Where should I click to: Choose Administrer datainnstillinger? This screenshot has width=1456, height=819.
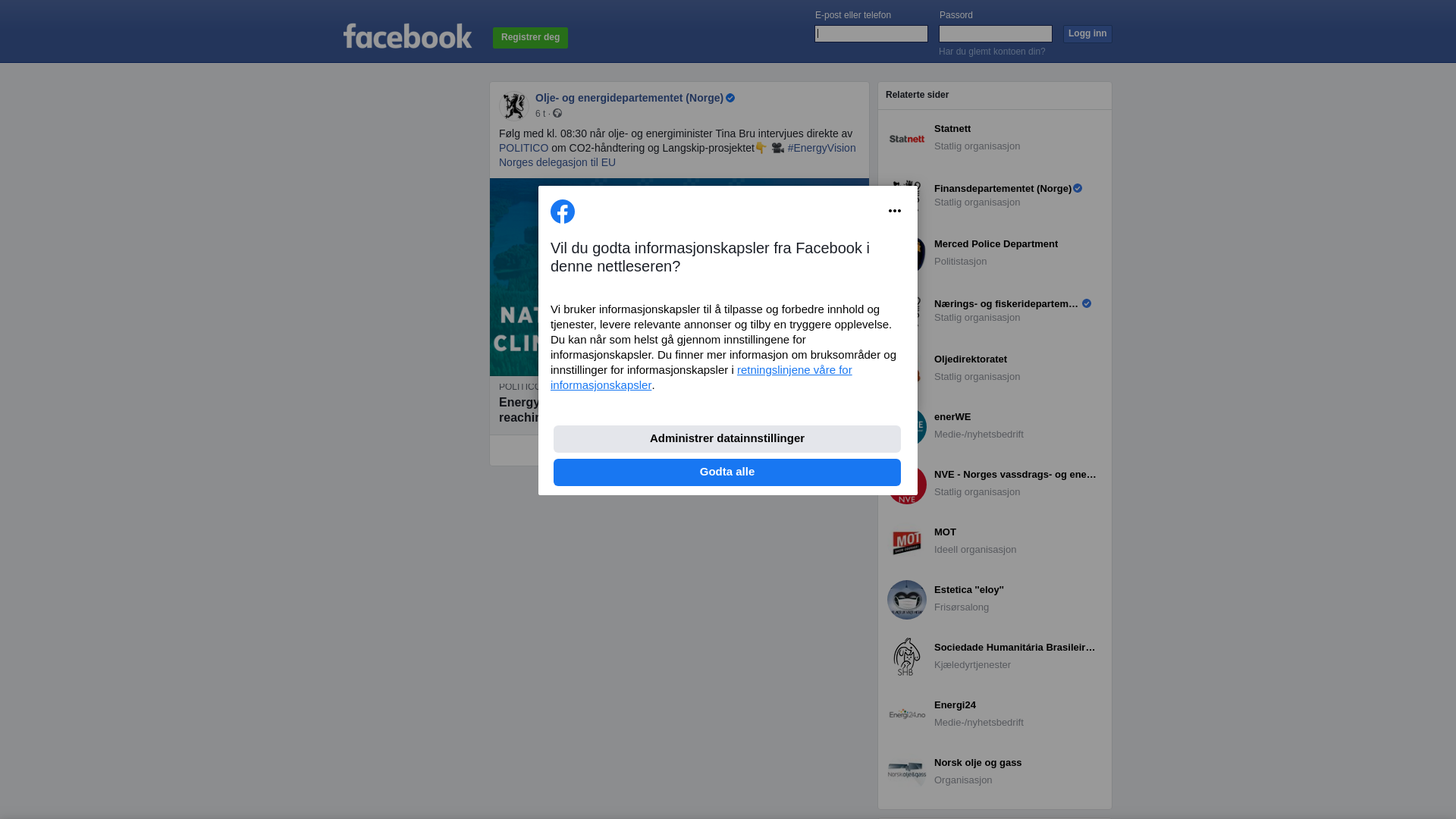point(727,439)
